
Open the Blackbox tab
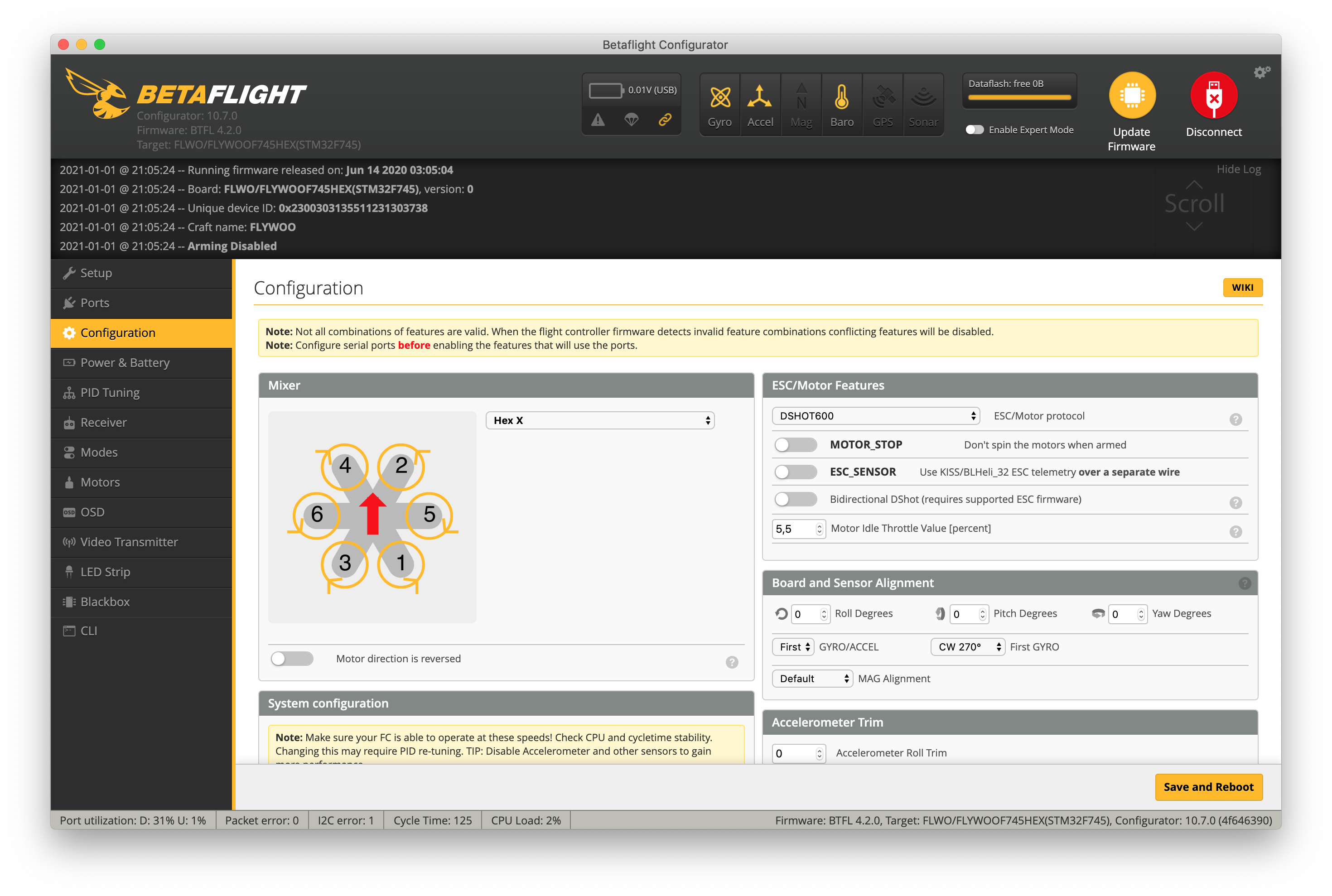[x=141, y=602]
